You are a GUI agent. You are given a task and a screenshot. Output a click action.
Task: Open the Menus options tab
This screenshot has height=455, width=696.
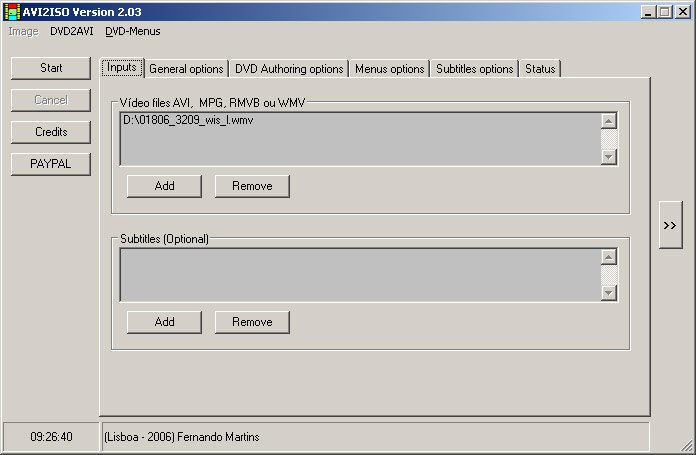pyautogui.click(x=389, y=69)
